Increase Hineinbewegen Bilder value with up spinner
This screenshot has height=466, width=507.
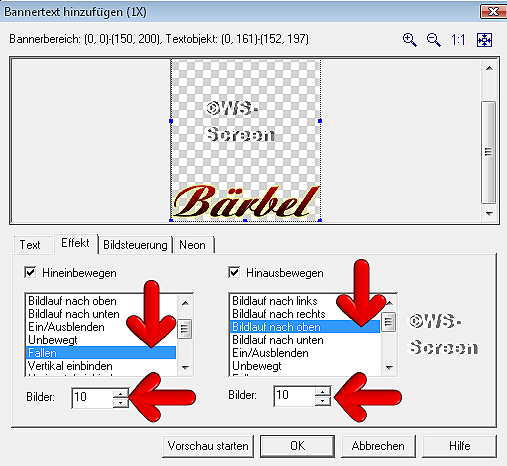click(x=120, y=393)
